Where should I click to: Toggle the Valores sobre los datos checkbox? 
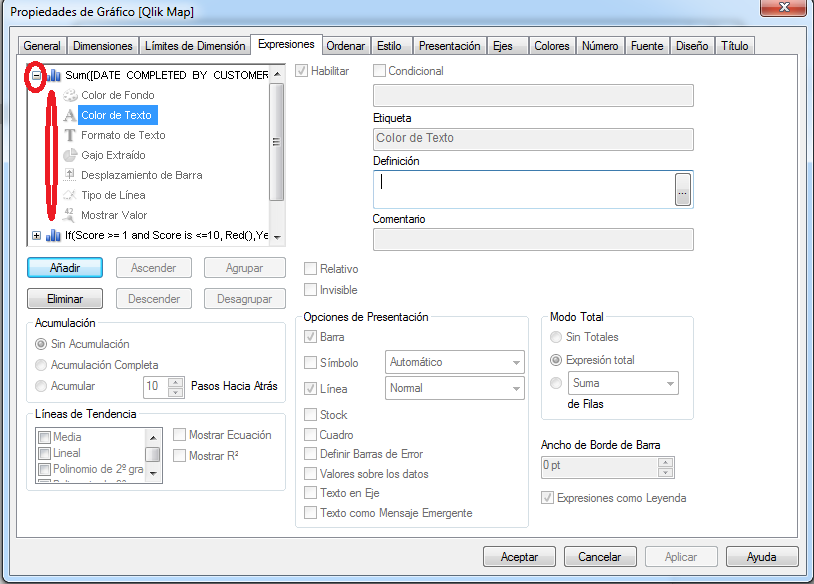[x=310, y=474]
